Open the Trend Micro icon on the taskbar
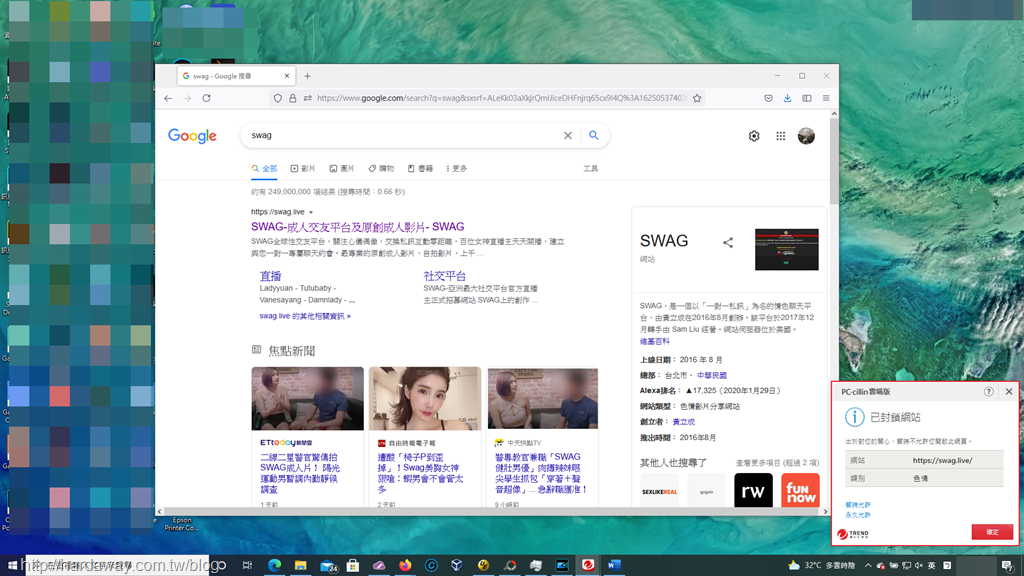This screenshot has height=576, width=1024. click(x=588, y=565)
